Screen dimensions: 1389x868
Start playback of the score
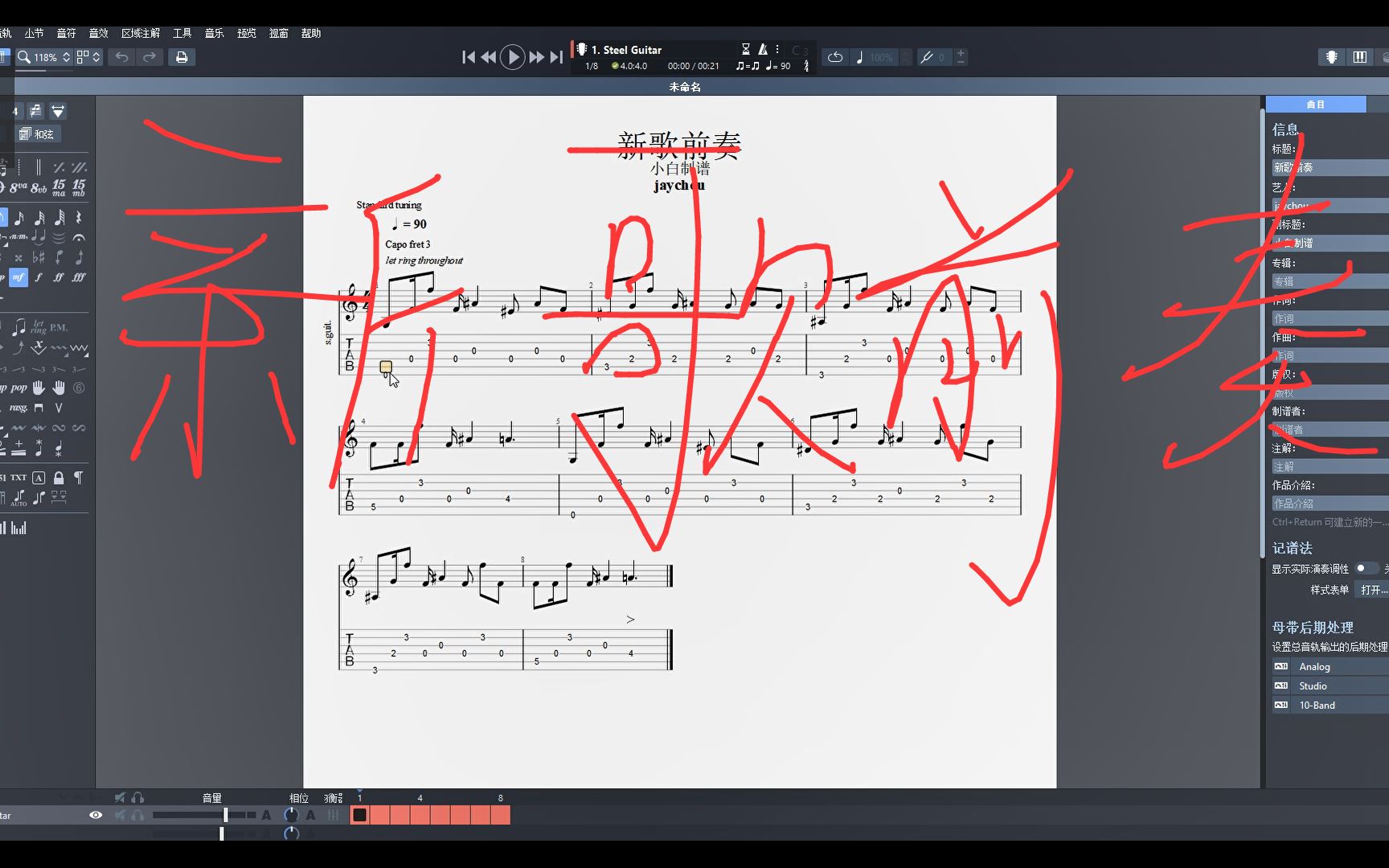512,57
